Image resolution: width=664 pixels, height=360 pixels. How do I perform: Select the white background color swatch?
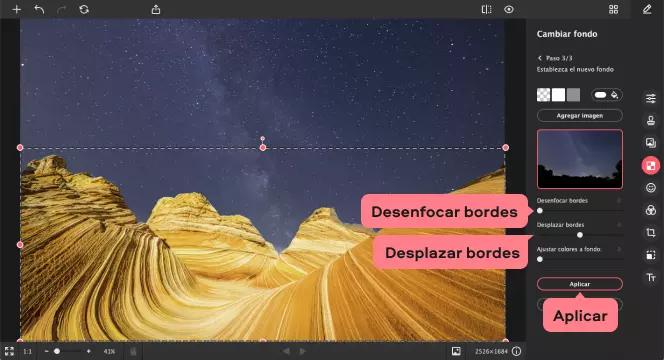559,95
